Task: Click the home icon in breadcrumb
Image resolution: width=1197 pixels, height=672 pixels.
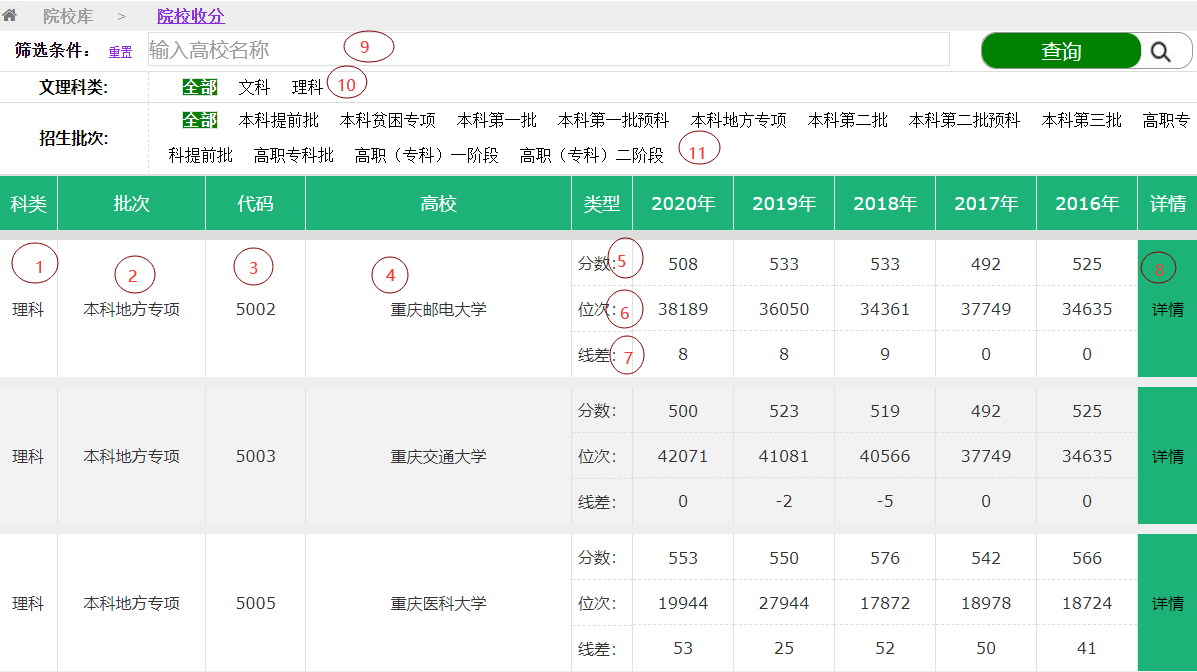Action: click(x=10, y=15)
